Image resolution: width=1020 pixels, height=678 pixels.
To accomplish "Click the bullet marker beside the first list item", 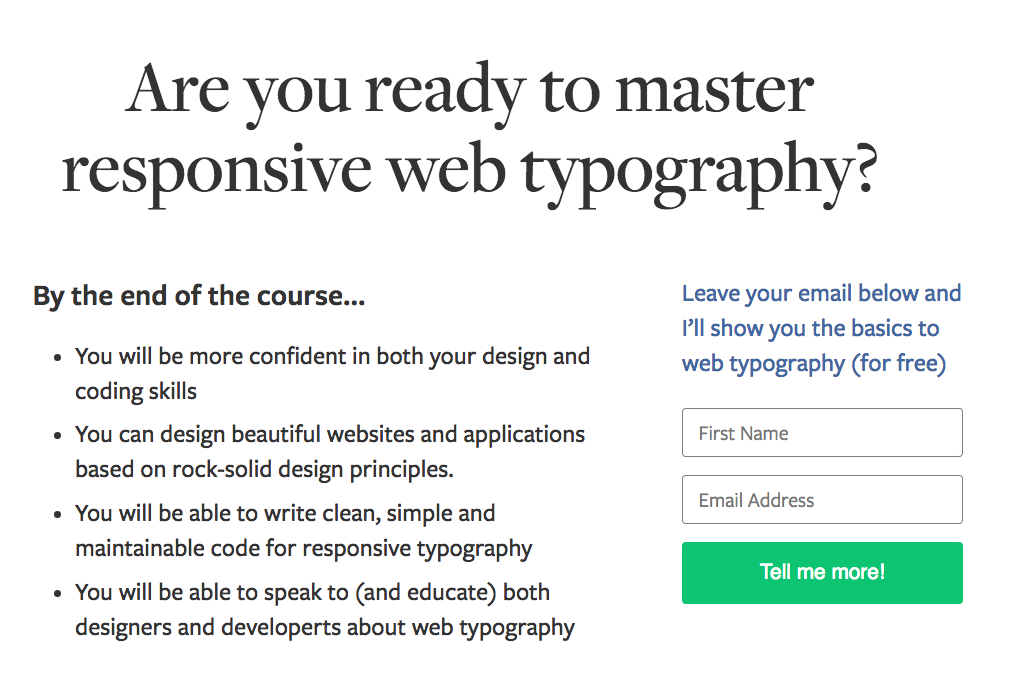I will (x=56, y=357).
